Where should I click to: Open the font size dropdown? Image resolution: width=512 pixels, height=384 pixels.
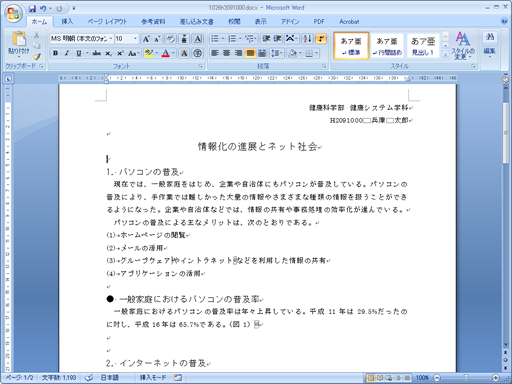(x=135, y=39)
